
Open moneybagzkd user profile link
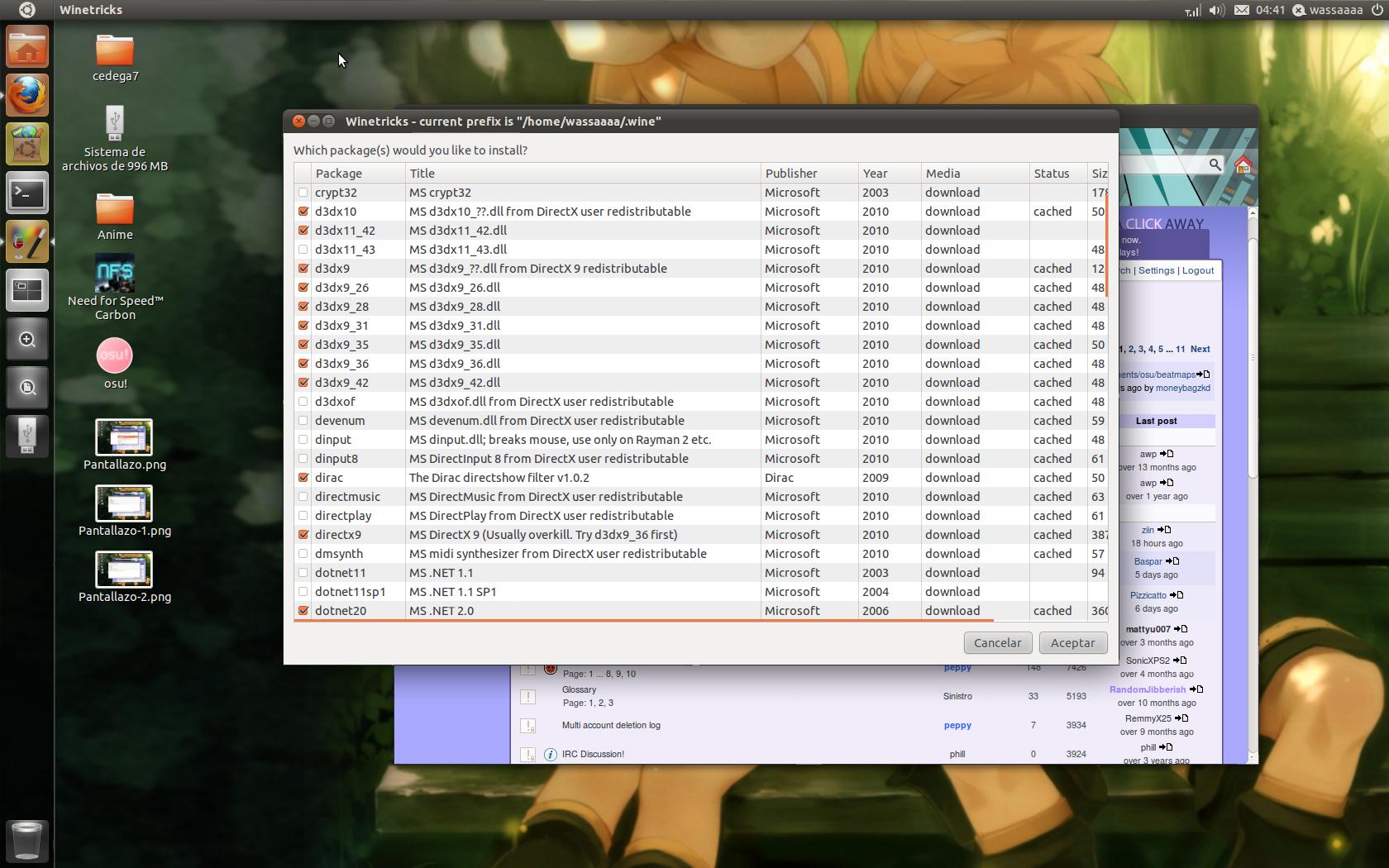[1182, 388]
